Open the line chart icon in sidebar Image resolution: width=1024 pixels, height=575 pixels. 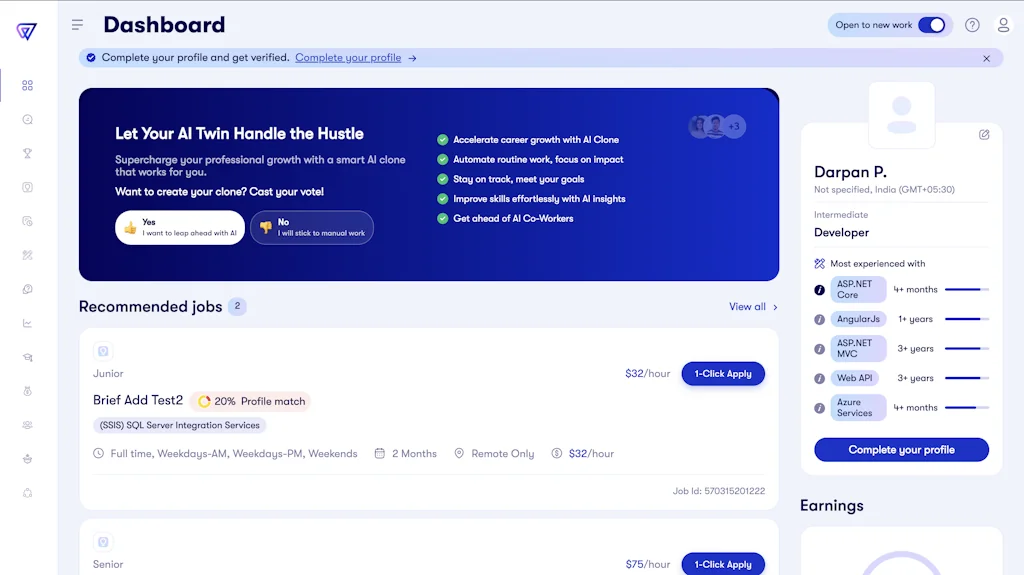[x=28, y=323]
